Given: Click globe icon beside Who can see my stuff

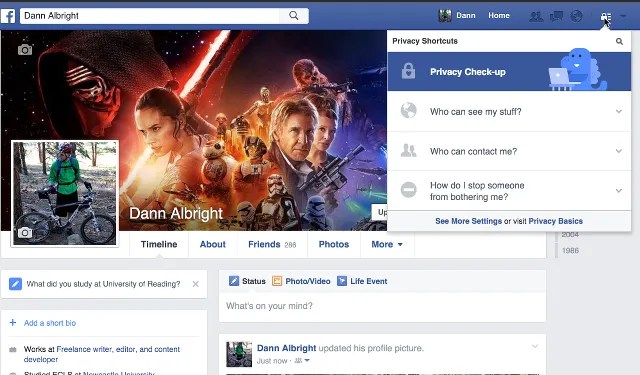Looking at the screenshot, I should click(x=409, y=111).
